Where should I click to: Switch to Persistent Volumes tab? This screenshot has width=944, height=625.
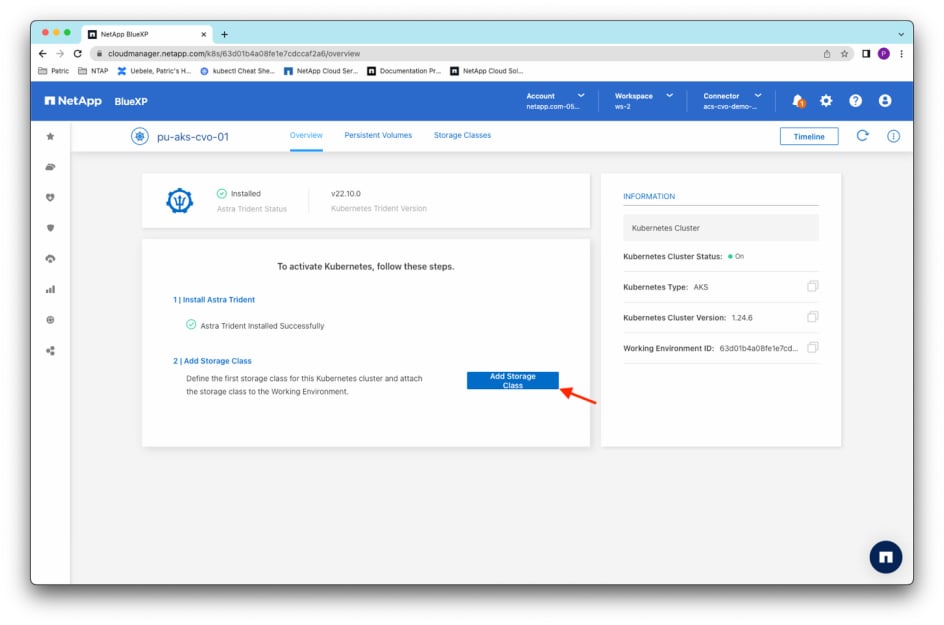pos(378,135)
